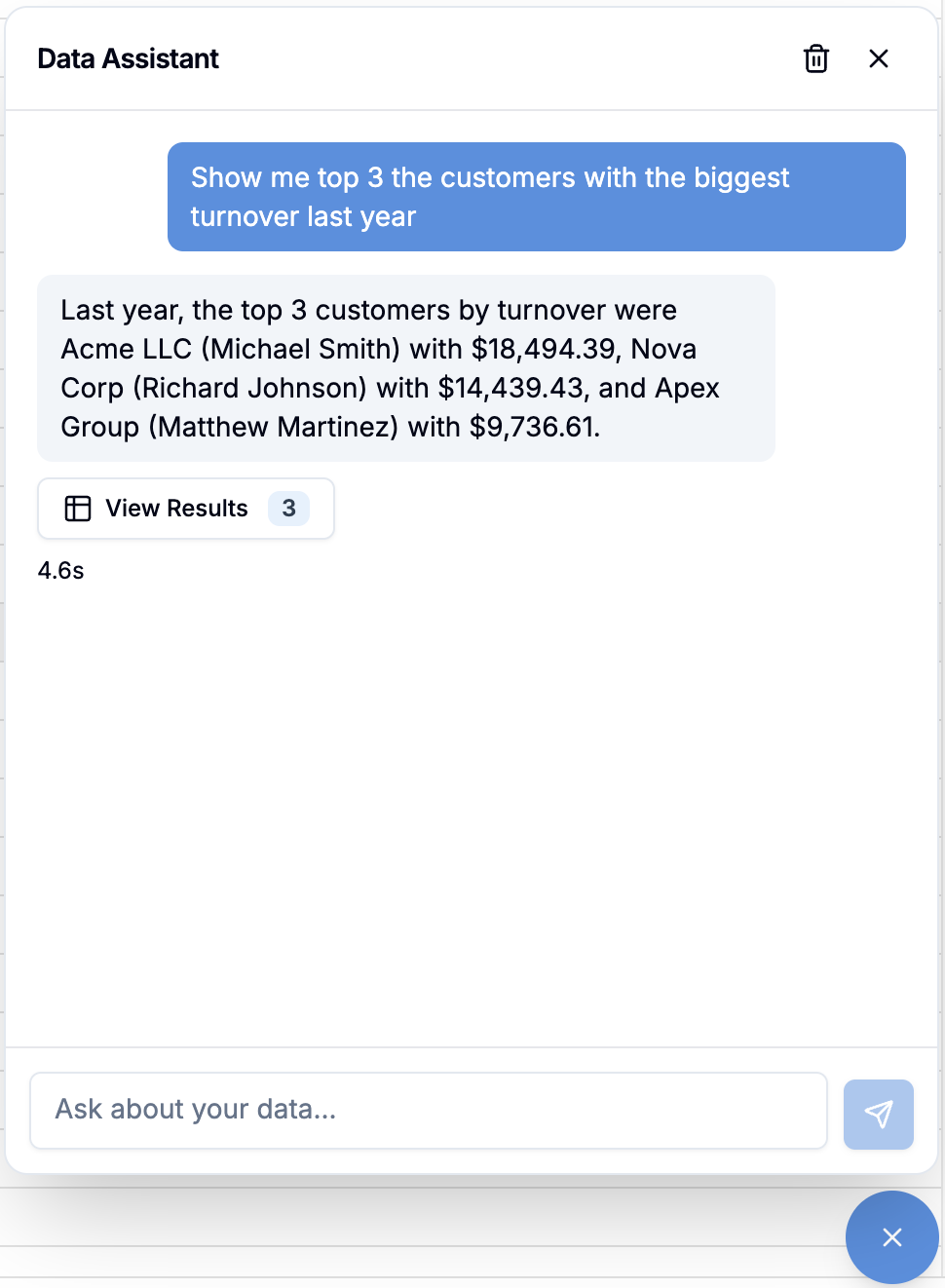Collapse the assistant via floating X button
Image resolution: width=945 pixels, height=1288 pixels.
click(x=891, y=1237)
